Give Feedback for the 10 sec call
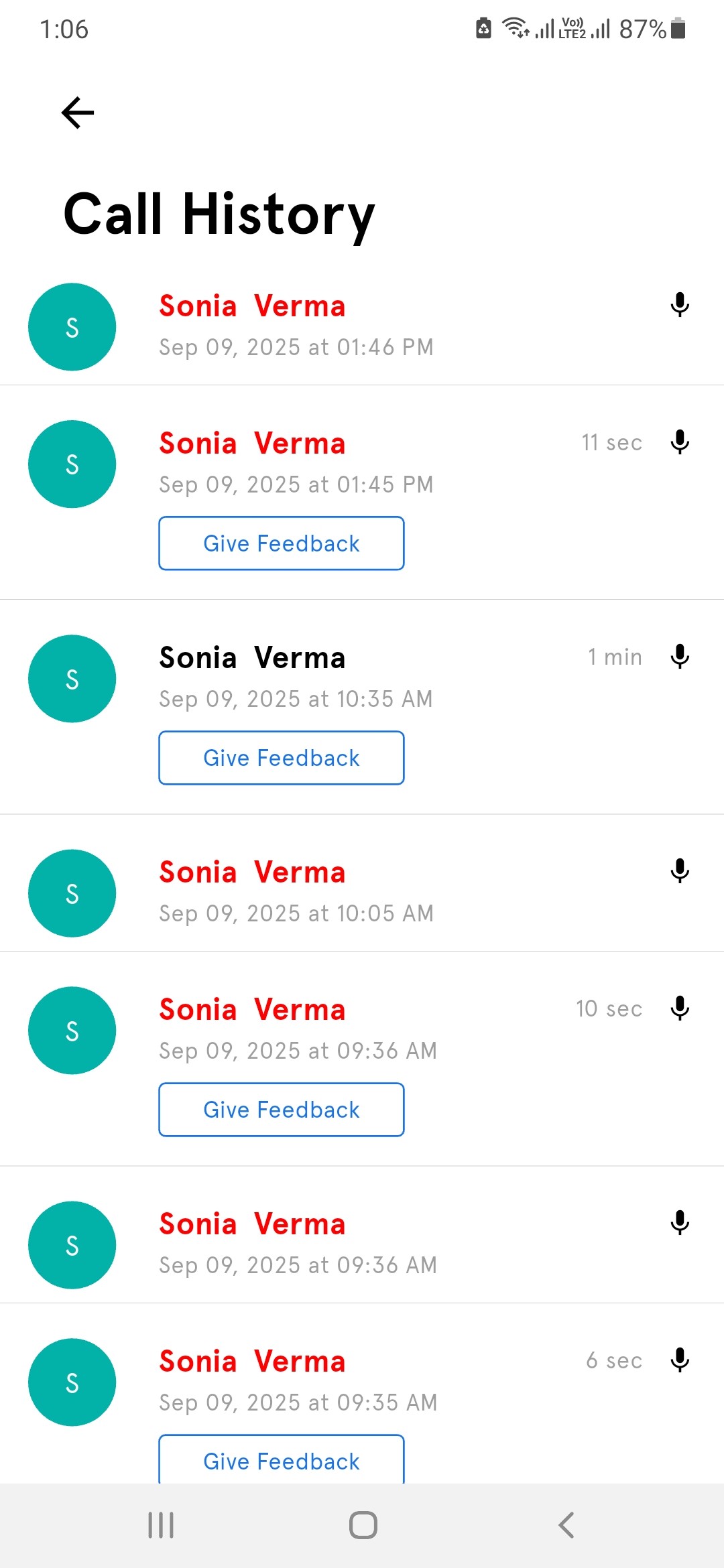The height and width of the screenshot is (1568, 724). pyautogui.click(x=282, y=1110)
